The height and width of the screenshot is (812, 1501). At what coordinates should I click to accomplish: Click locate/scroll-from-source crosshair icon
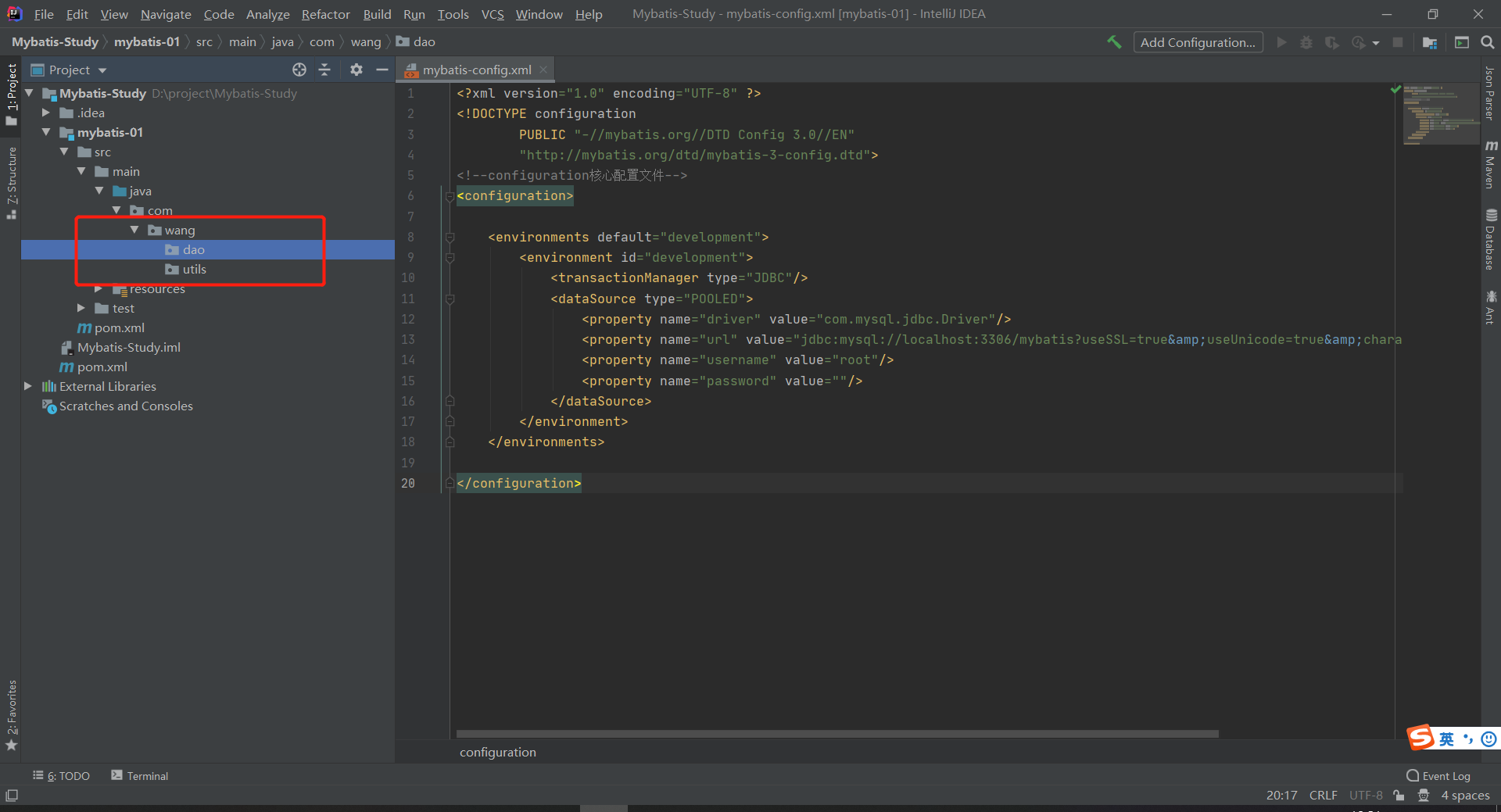point(299,70)
